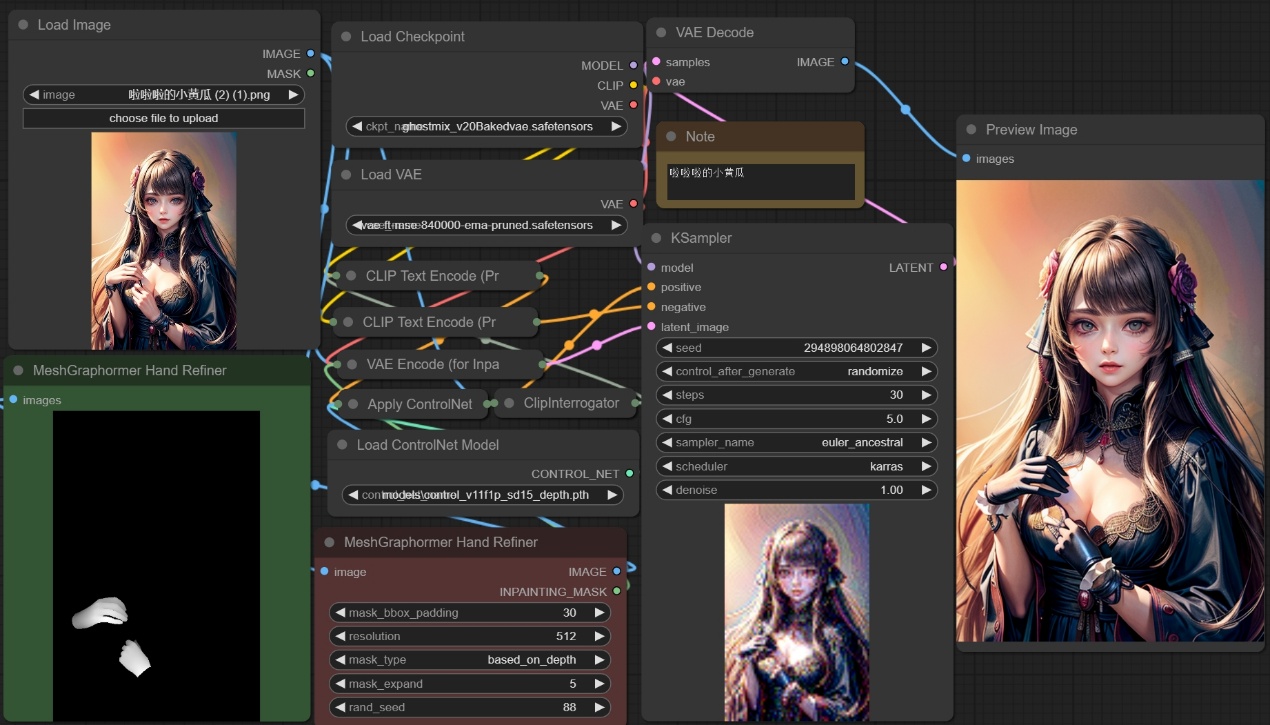Expand the collapsed ClipInterrogator node
Screen dimensions: 1270x725
(x=509, y=403)
